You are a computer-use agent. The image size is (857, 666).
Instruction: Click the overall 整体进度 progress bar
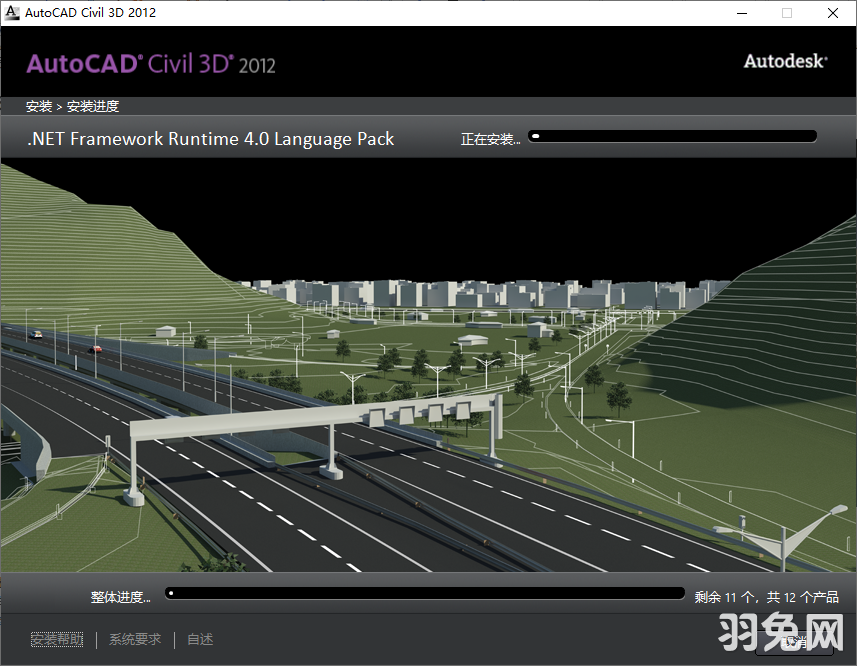click(x=425, y=594)
